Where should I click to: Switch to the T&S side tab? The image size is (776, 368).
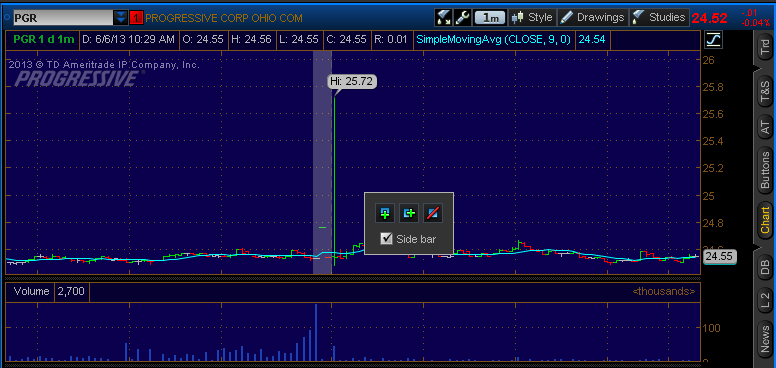click(x=765, y=91)
